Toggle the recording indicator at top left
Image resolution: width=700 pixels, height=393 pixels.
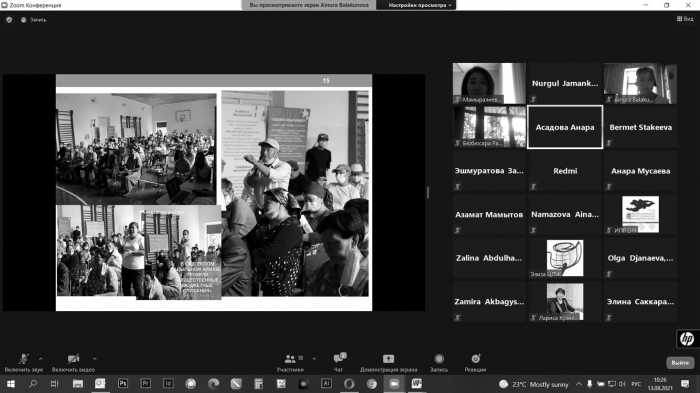[x=33, y=20]
